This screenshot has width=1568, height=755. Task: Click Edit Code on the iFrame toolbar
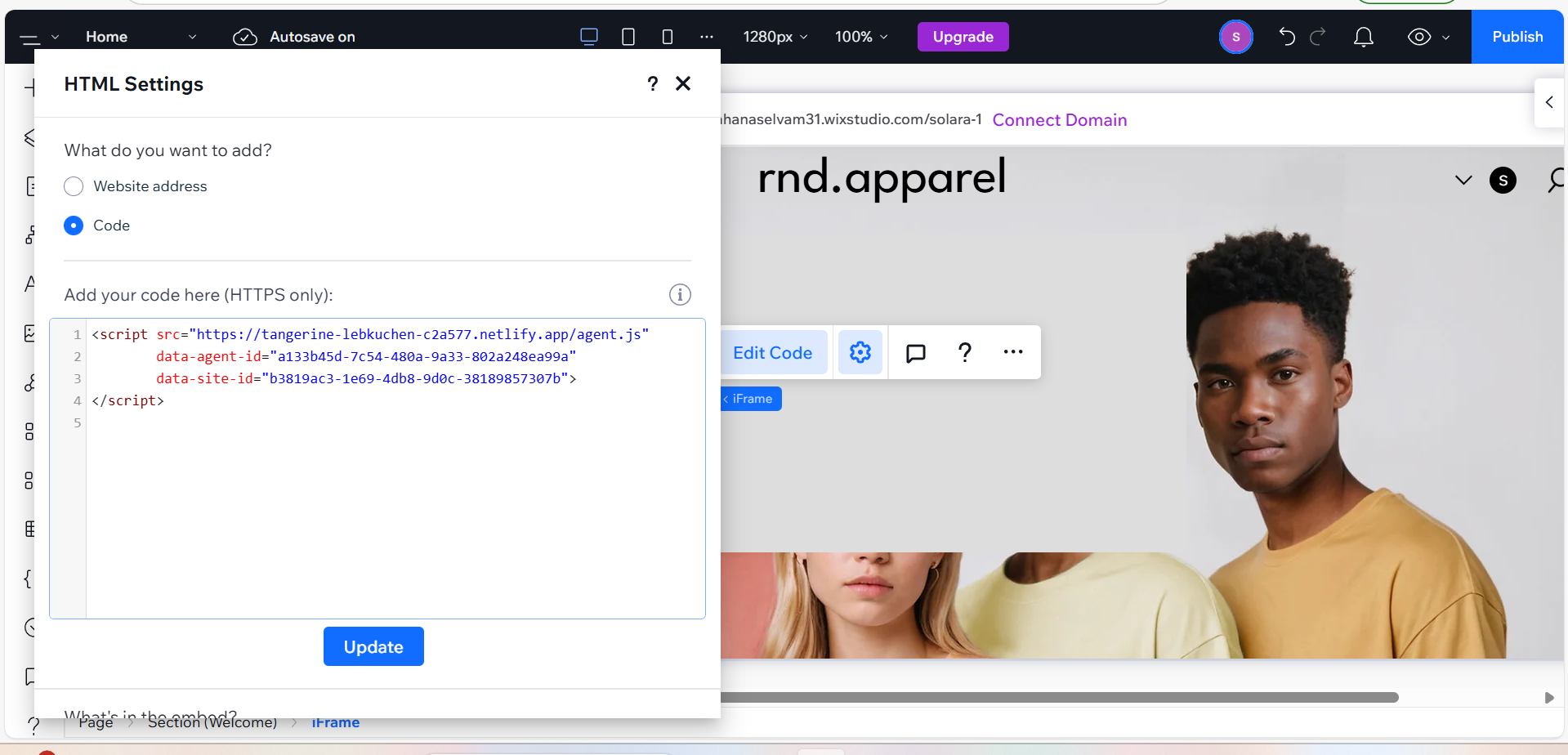tap(772, 353)
